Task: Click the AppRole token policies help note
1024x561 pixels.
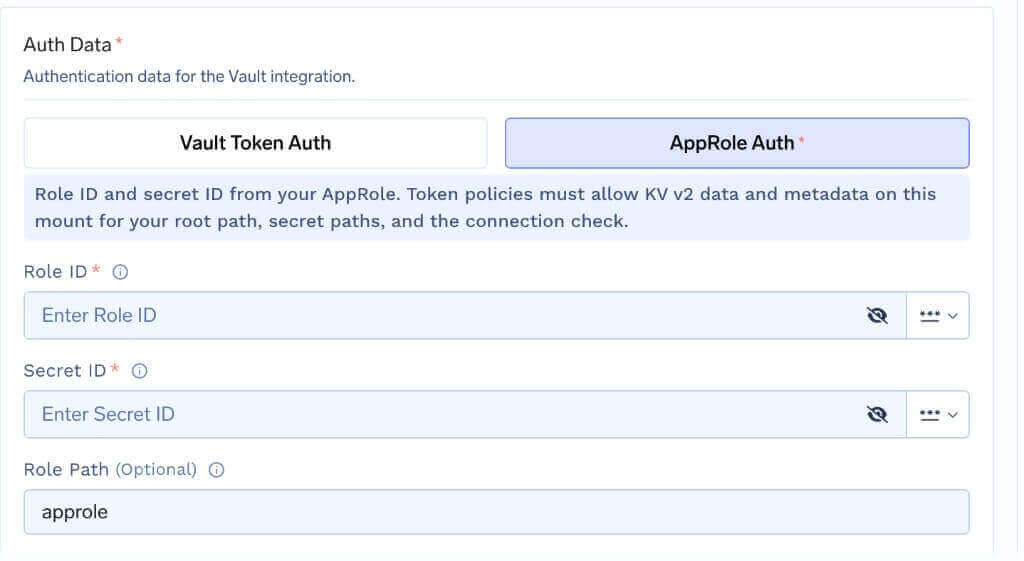Action: coord(496,208)
